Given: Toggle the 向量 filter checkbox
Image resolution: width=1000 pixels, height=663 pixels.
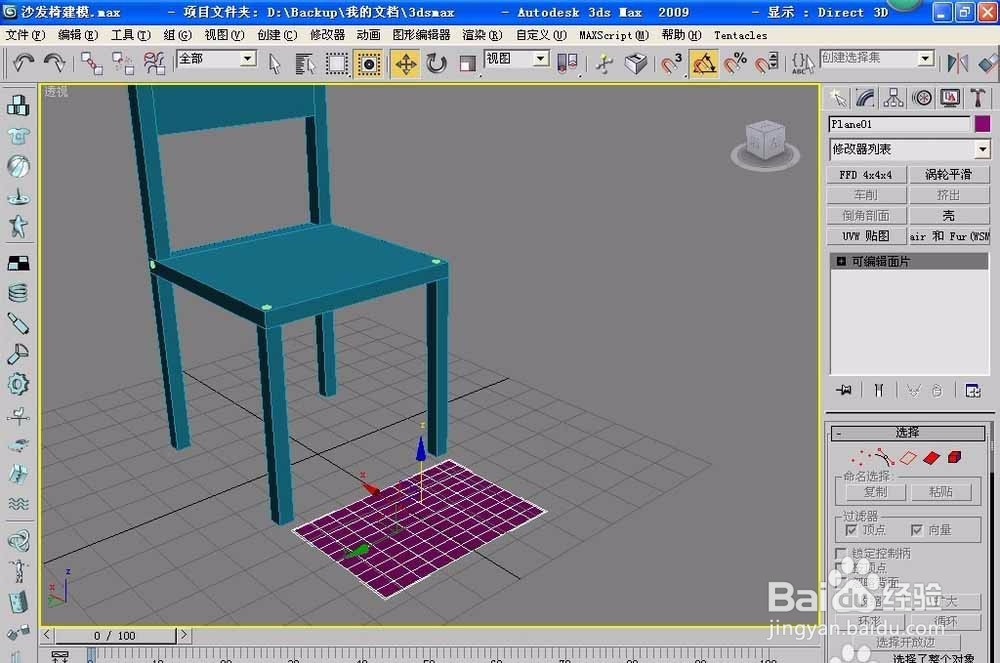Looking at the screenshot, I should (x=917, y=528).
